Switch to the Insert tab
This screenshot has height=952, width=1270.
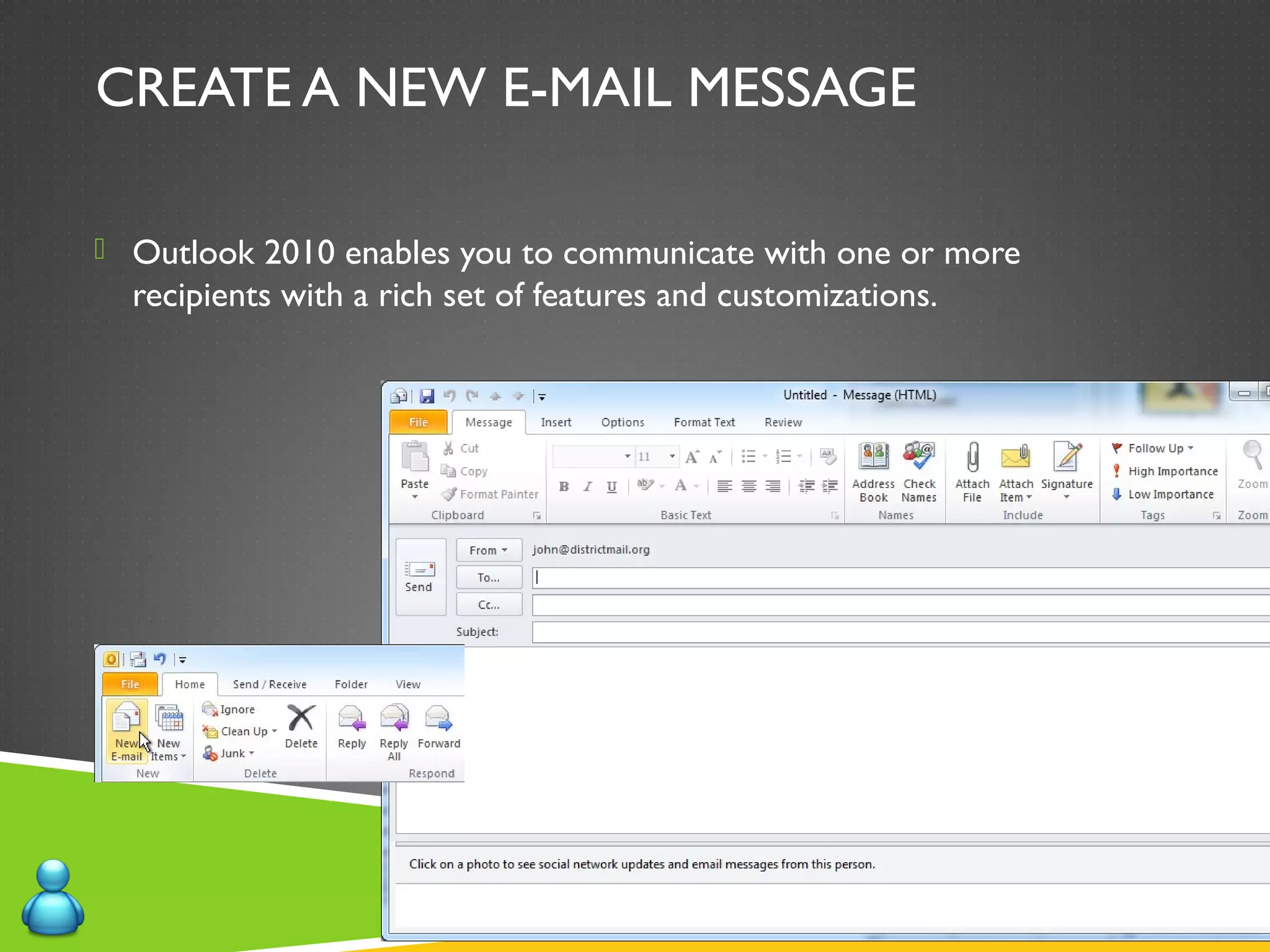(556, 422)
